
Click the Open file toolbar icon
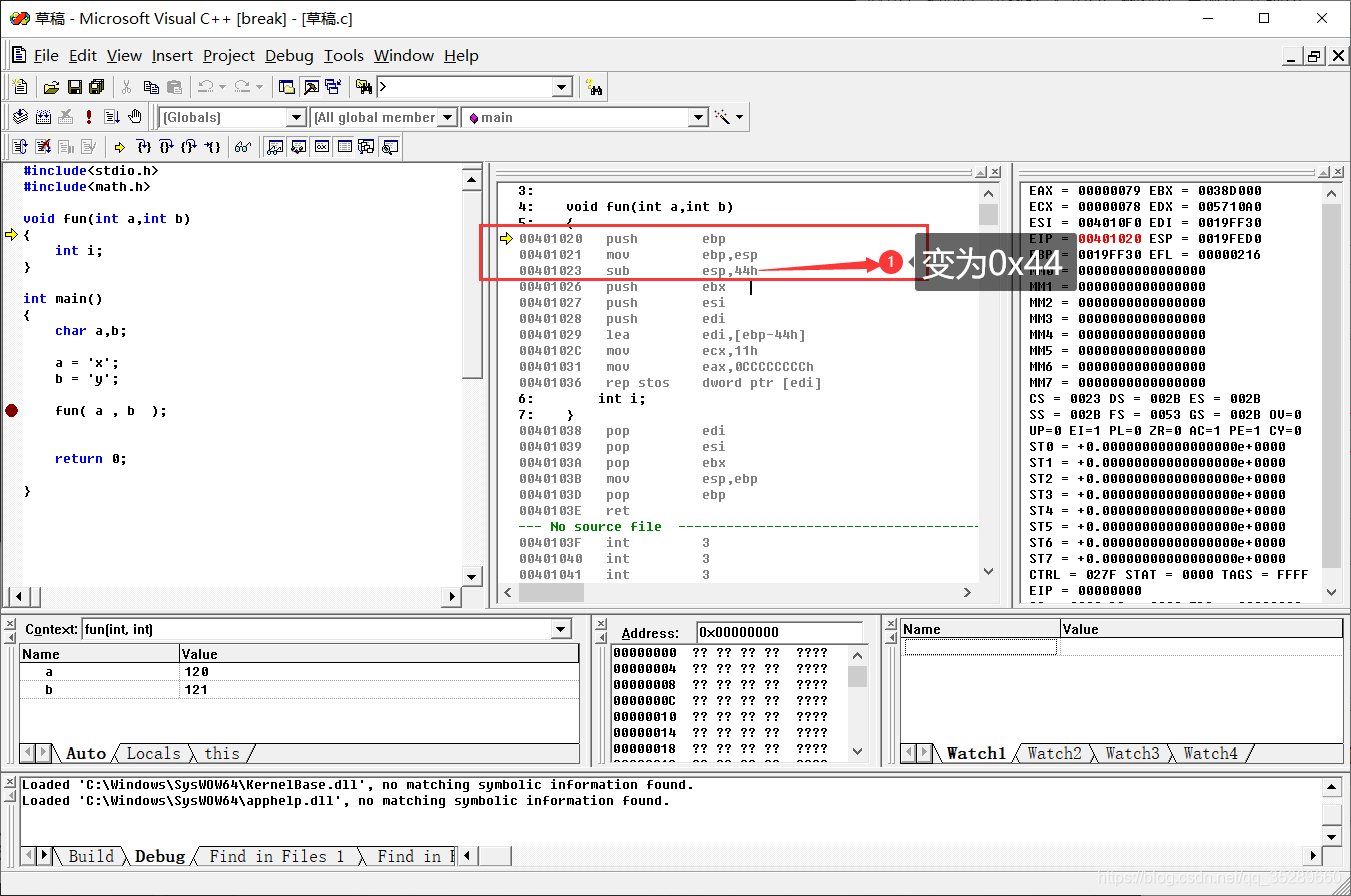pyautogui.click(x=51, y=87)
